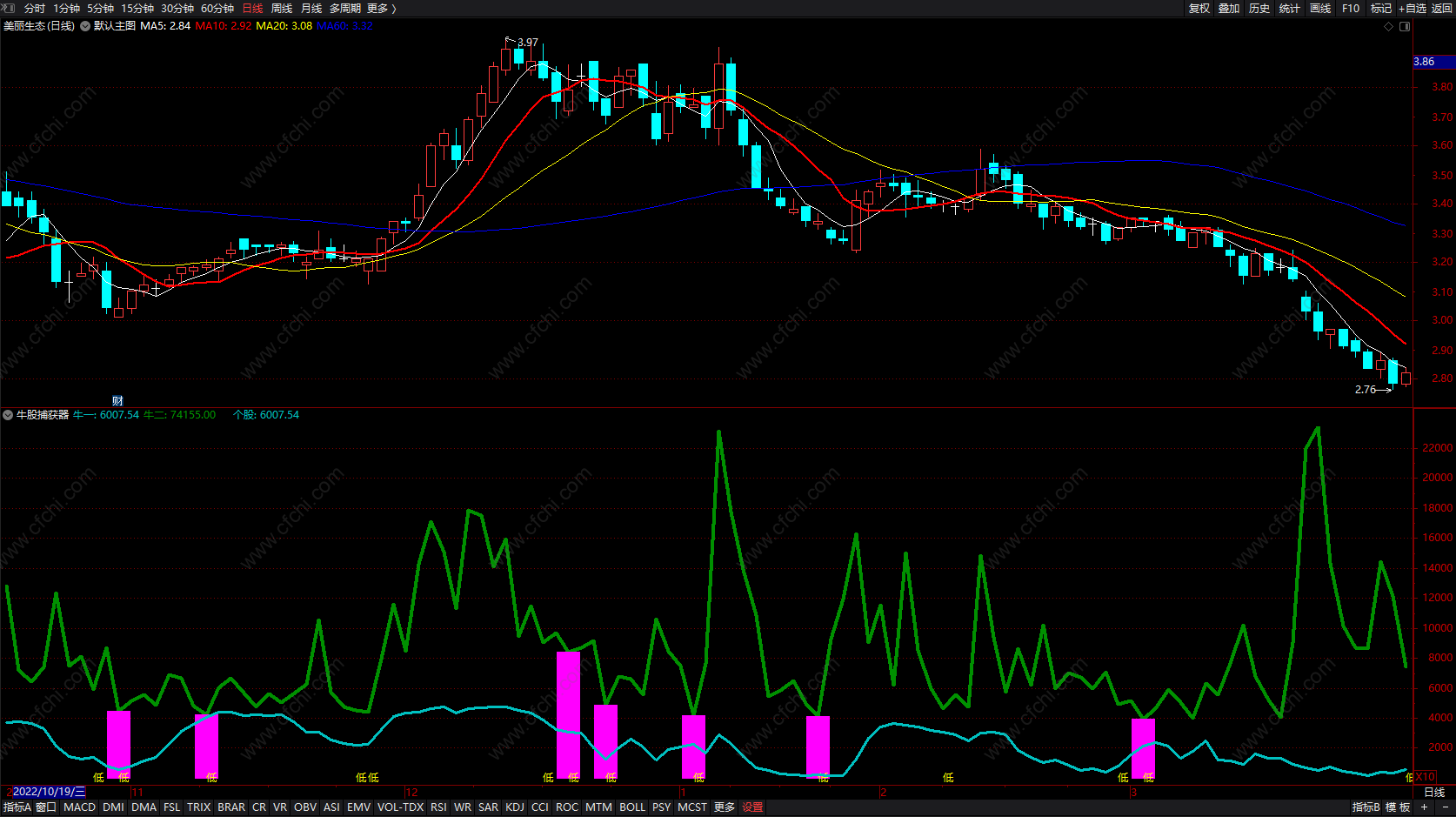Activate 画线 drawing tools
1456x817 pixels.
coord(1320,9)
